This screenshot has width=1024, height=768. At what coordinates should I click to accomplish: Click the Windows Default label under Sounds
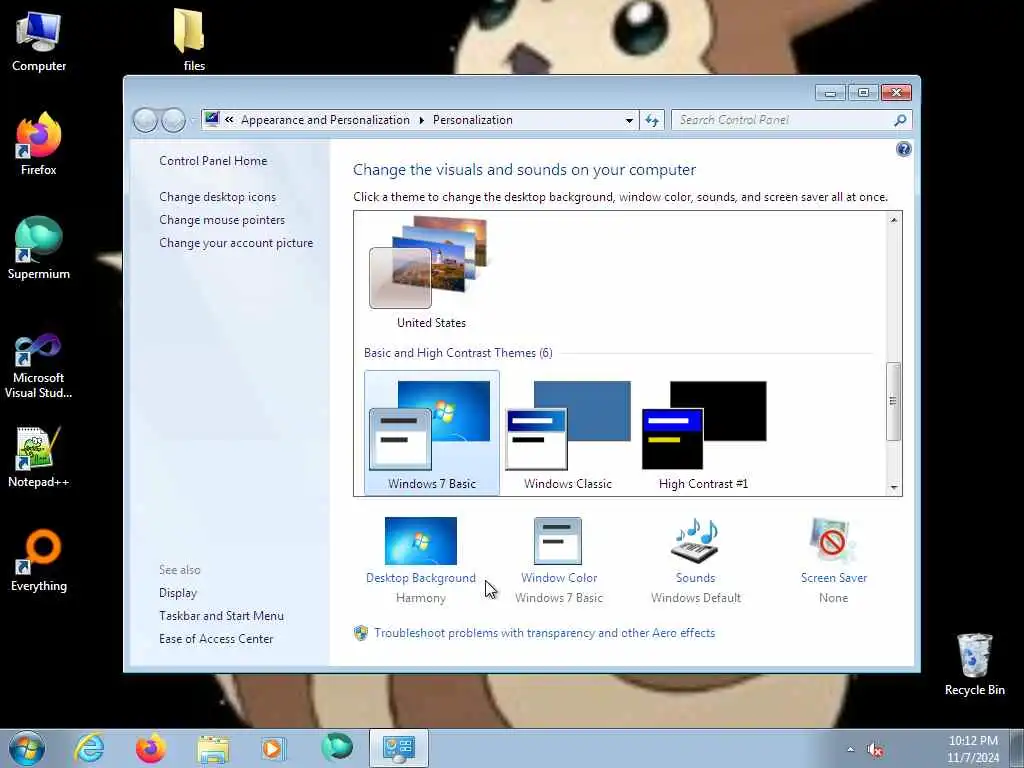(x=696, y=598)
